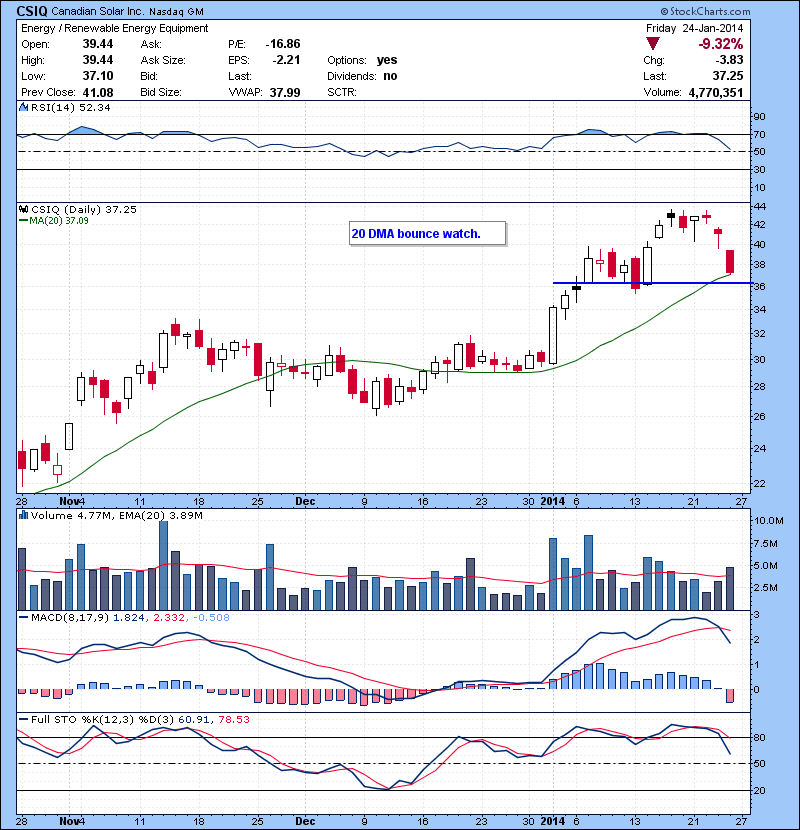Select the EPS value -2.21
Screen dimensions: 800x830
click(286, 60)
